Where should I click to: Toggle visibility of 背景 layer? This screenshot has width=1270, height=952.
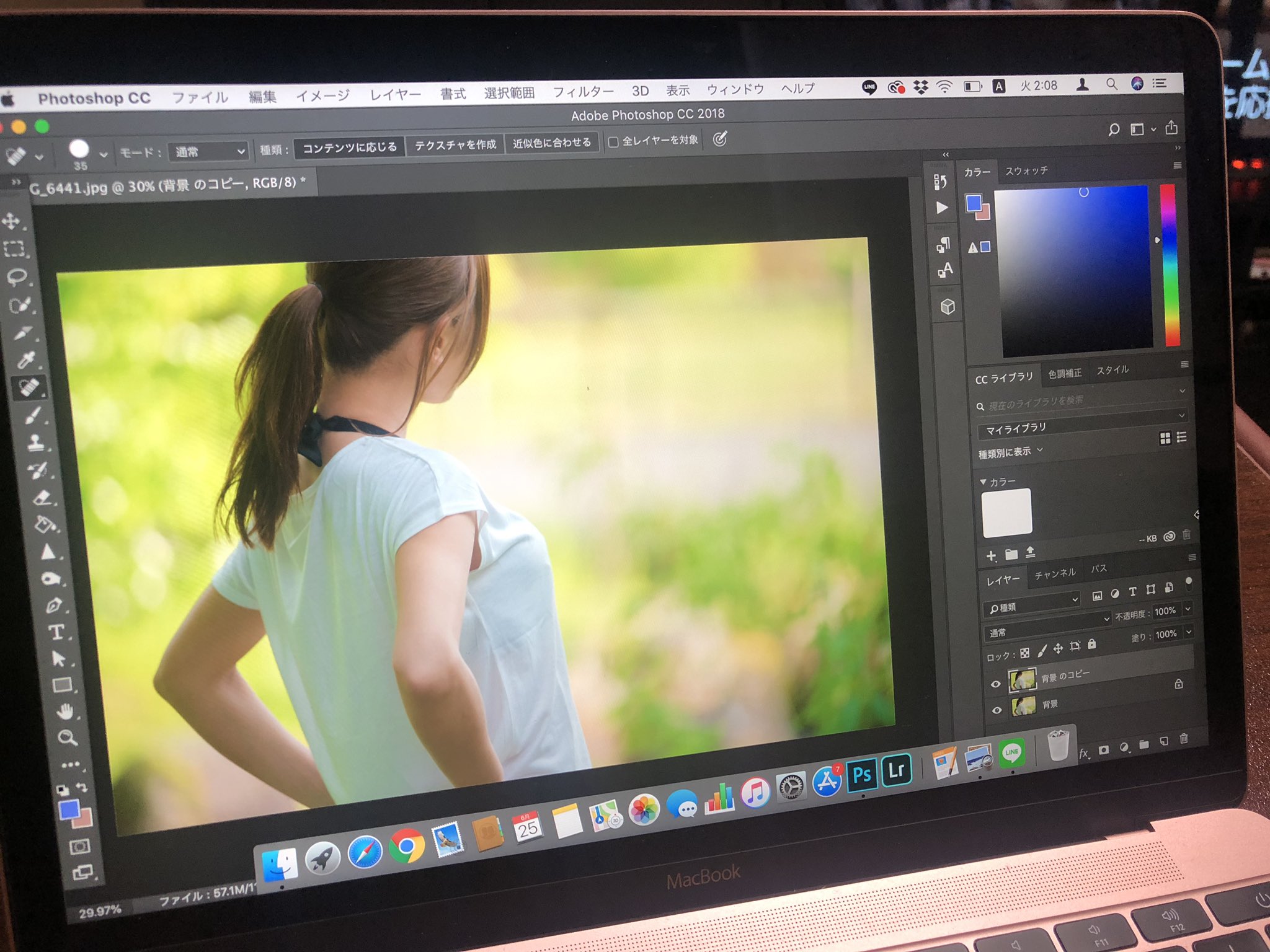pyautogui.click(x=997, y=710)
